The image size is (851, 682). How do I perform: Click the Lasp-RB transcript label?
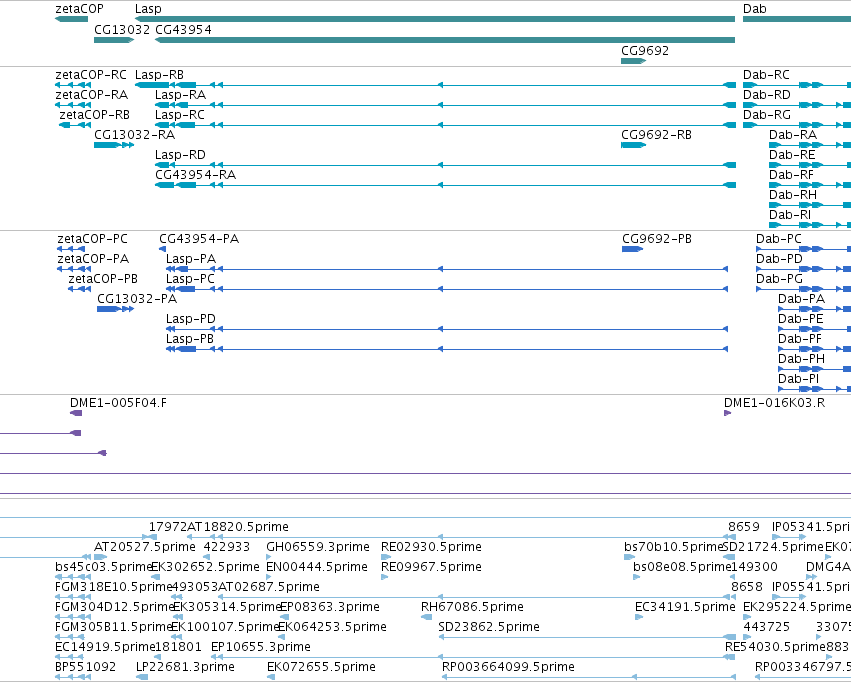tap(159, 74)
